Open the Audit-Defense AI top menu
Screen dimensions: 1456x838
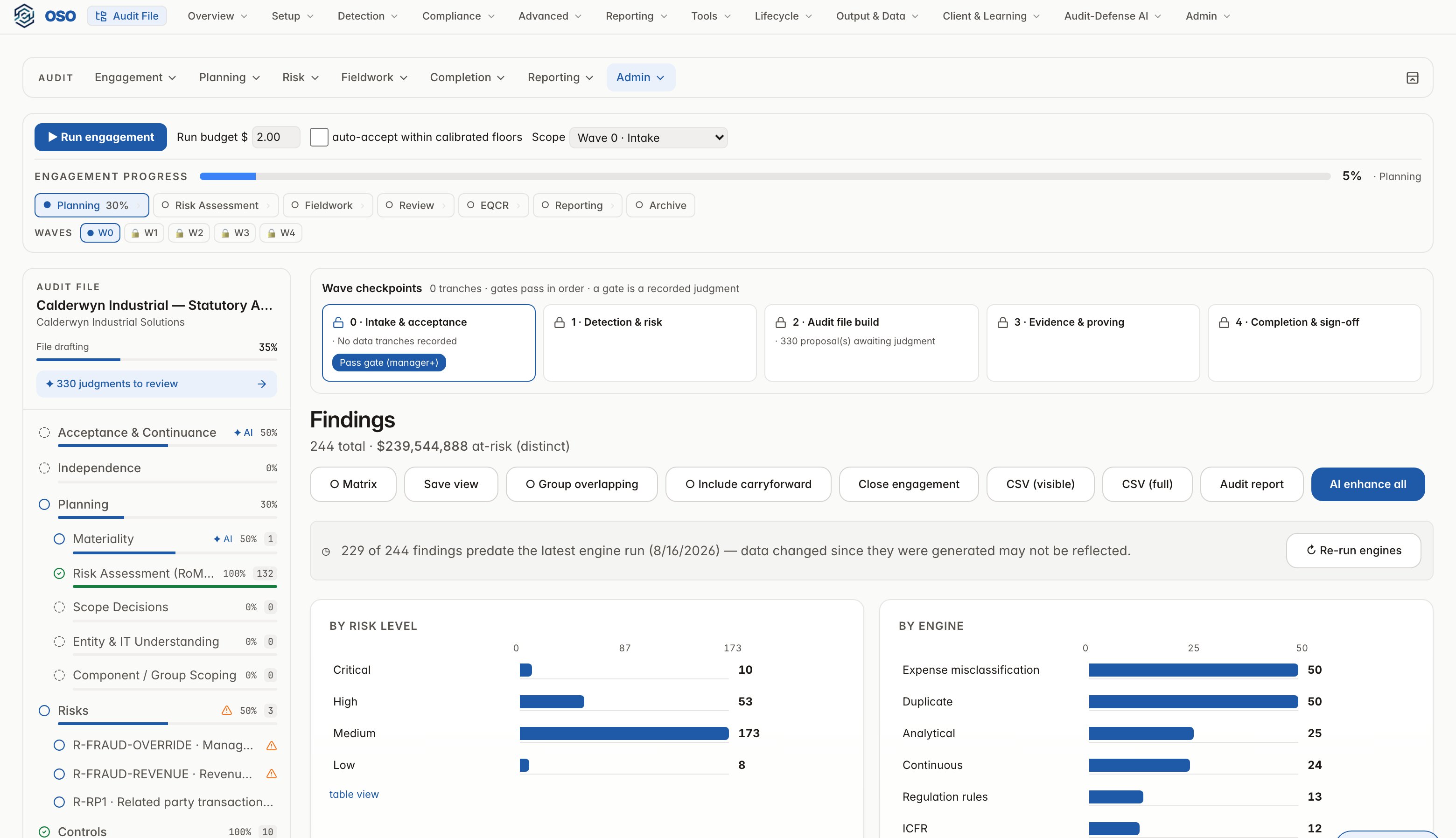(1113, 16)
